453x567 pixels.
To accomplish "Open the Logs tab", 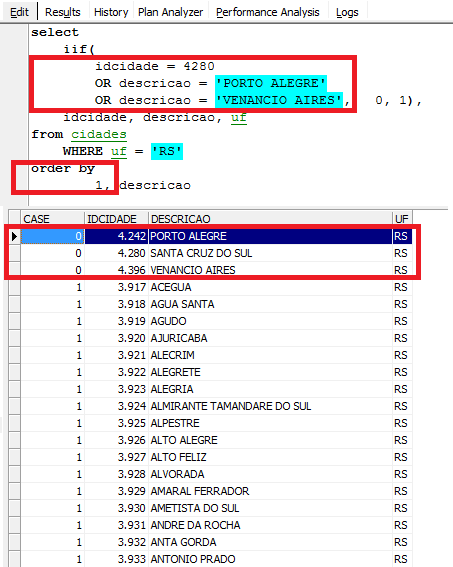I will tap(347, 12).
